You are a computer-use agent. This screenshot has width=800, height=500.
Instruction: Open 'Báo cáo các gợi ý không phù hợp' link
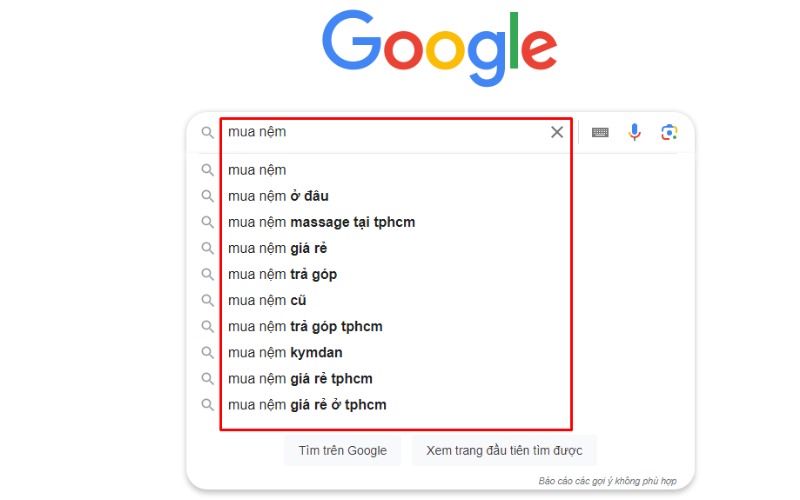click(607, 481)
